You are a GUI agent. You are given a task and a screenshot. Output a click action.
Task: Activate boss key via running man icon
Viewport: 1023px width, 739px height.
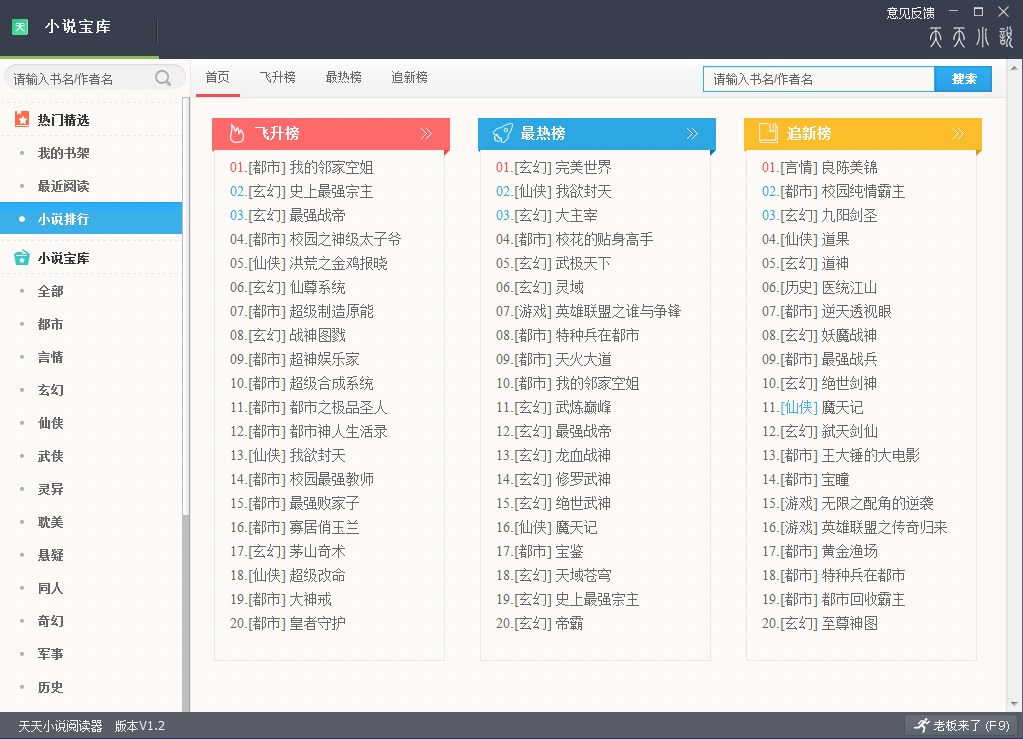922,725
